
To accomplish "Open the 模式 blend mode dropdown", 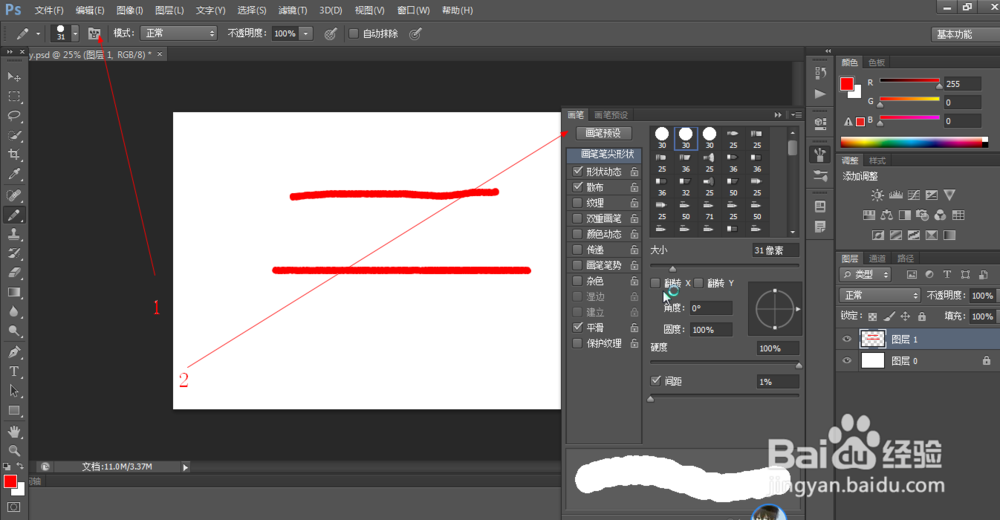I will (179, 33).
